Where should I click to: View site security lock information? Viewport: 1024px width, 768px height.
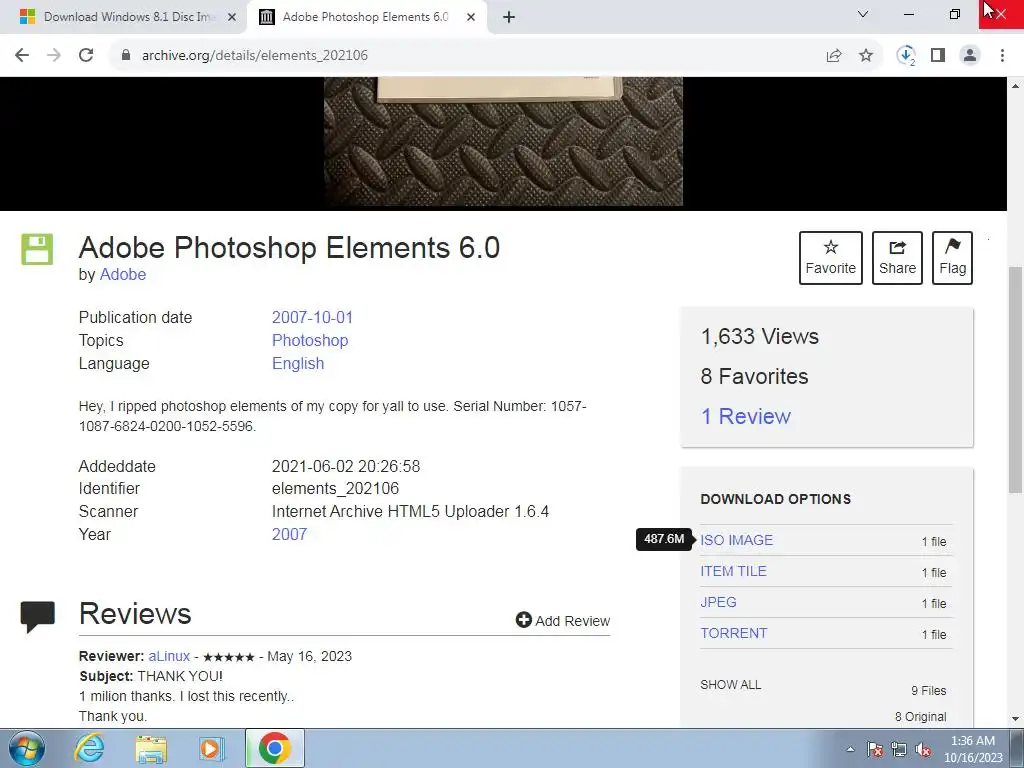125,56
